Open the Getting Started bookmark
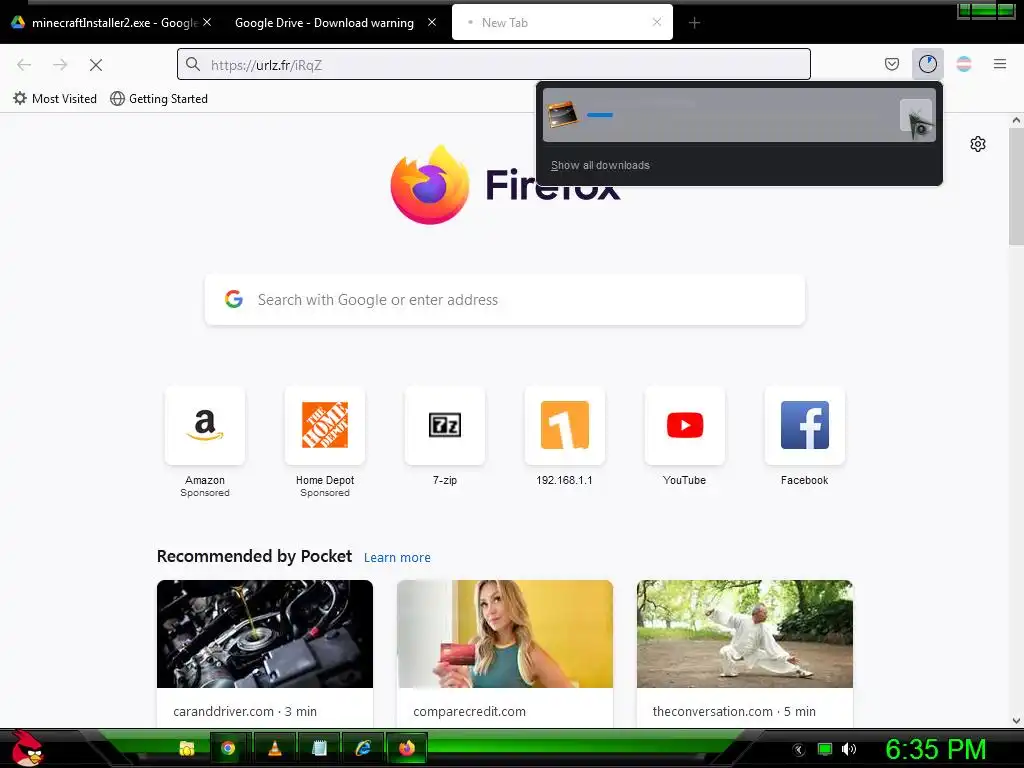 [x=159, y=99]
